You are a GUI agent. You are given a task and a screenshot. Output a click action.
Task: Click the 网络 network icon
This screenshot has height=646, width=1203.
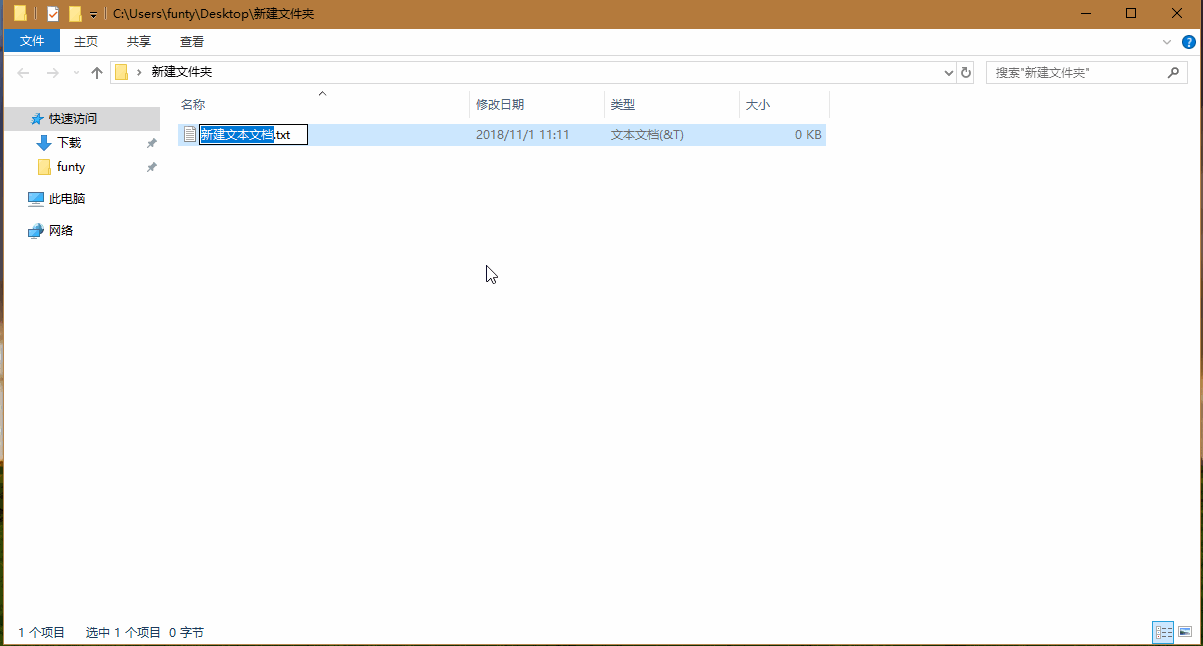point(36,230)
